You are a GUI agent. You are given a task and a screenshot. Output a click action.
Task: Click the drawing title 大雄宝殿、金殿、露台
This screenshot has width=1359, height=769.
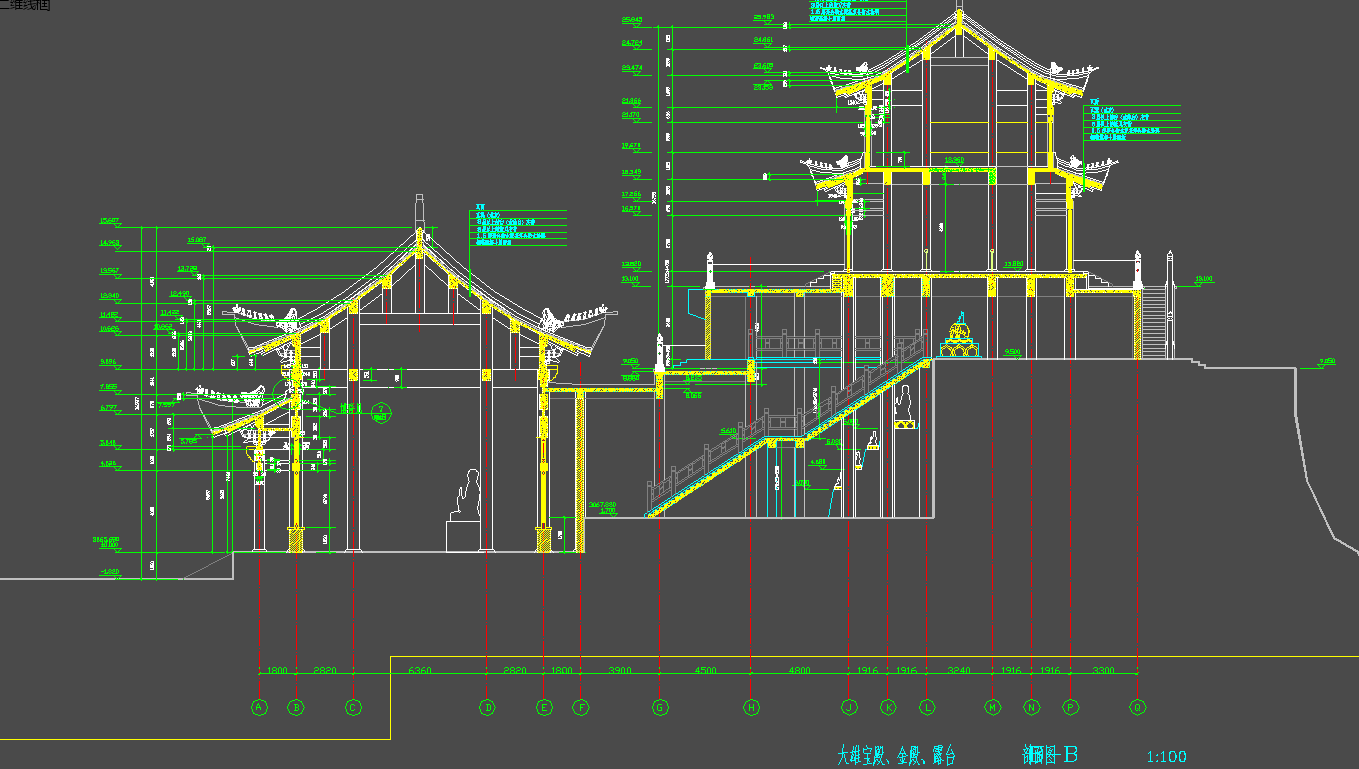tap(896, 755)
